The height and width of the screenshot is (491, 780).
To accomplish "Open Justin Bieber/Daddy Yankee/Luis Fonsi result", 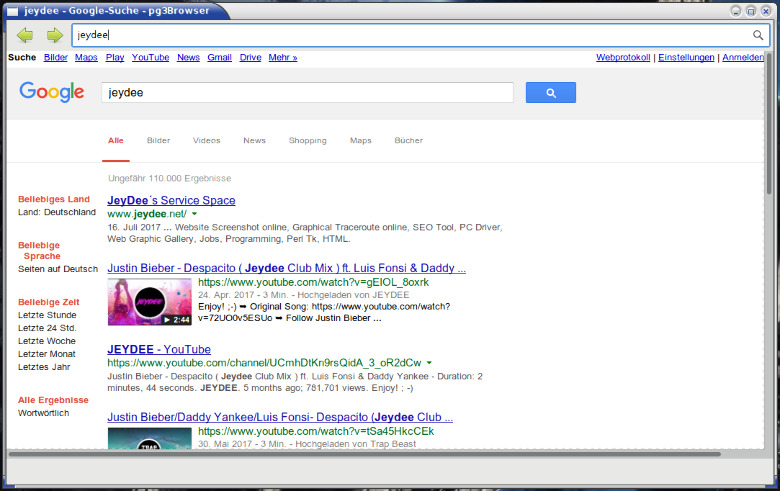I will 280,417.
